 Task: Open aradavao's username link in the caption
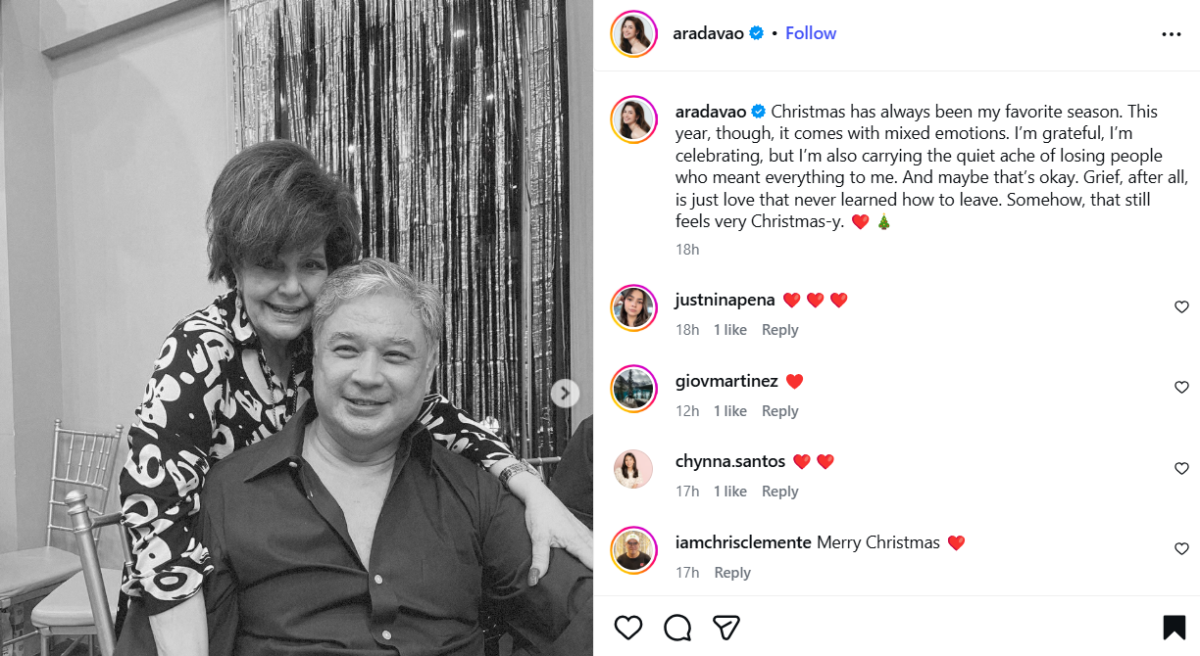click(709, 111)
